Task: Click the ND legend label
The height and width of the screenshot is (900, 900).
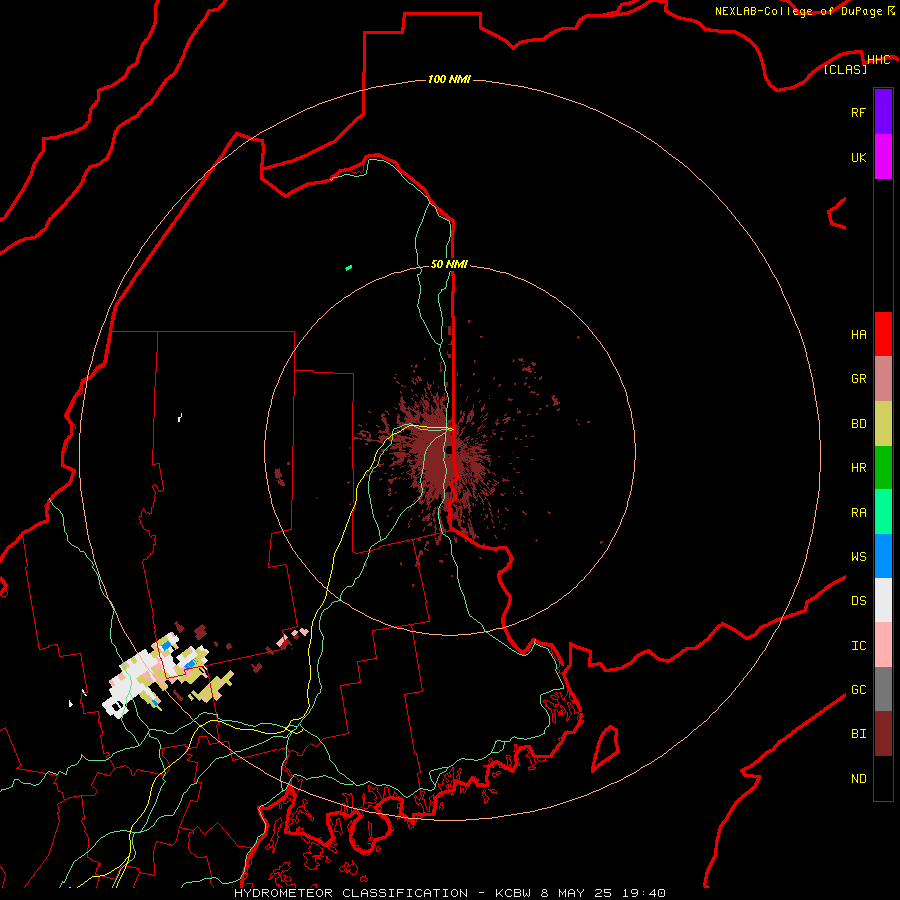Action: tap(858, 778)
